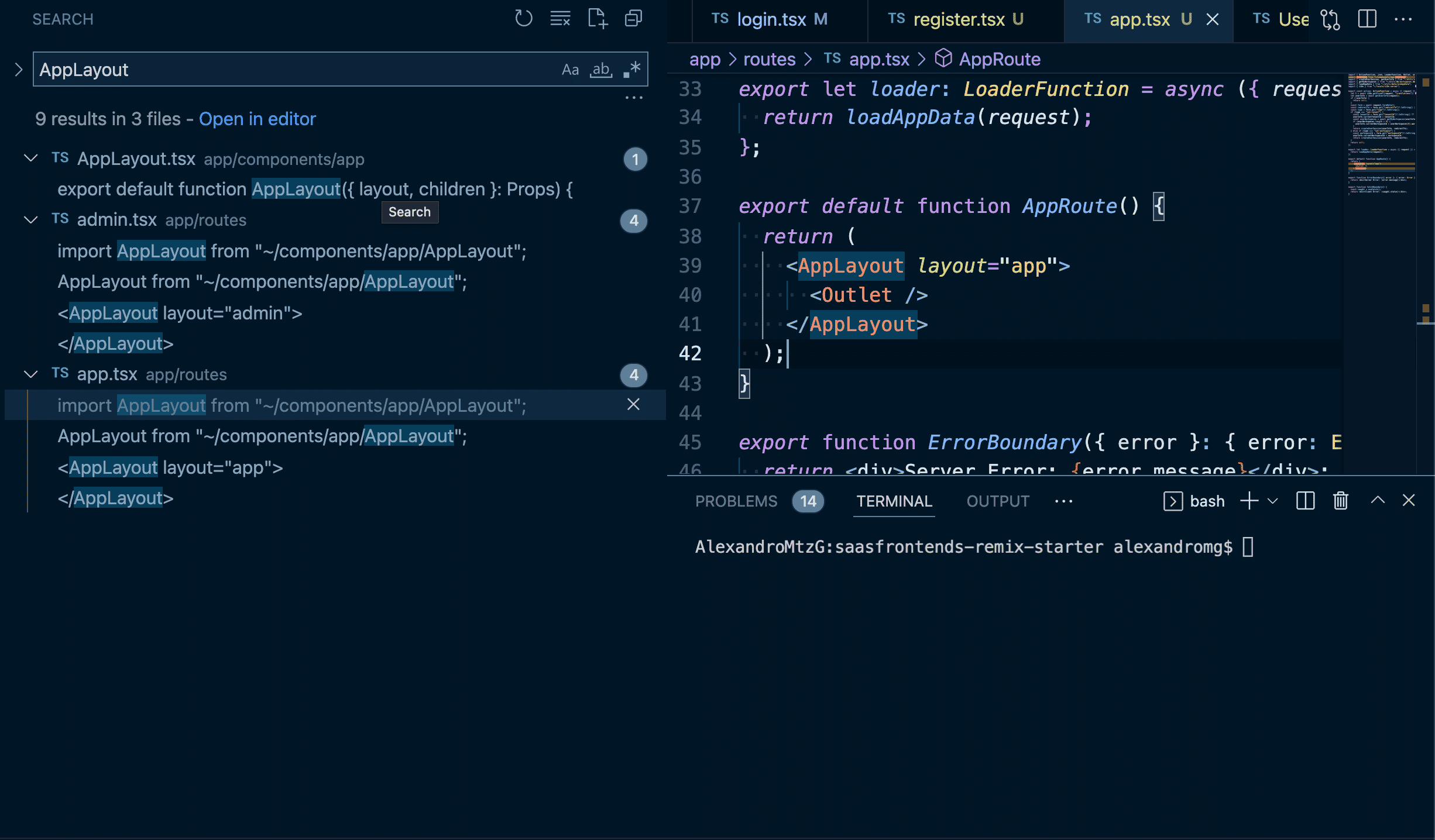Image resolution: width=1435 pixels, height=840 pixels.
Task: Toggle match whole word search option
Action: click(600, 69)
